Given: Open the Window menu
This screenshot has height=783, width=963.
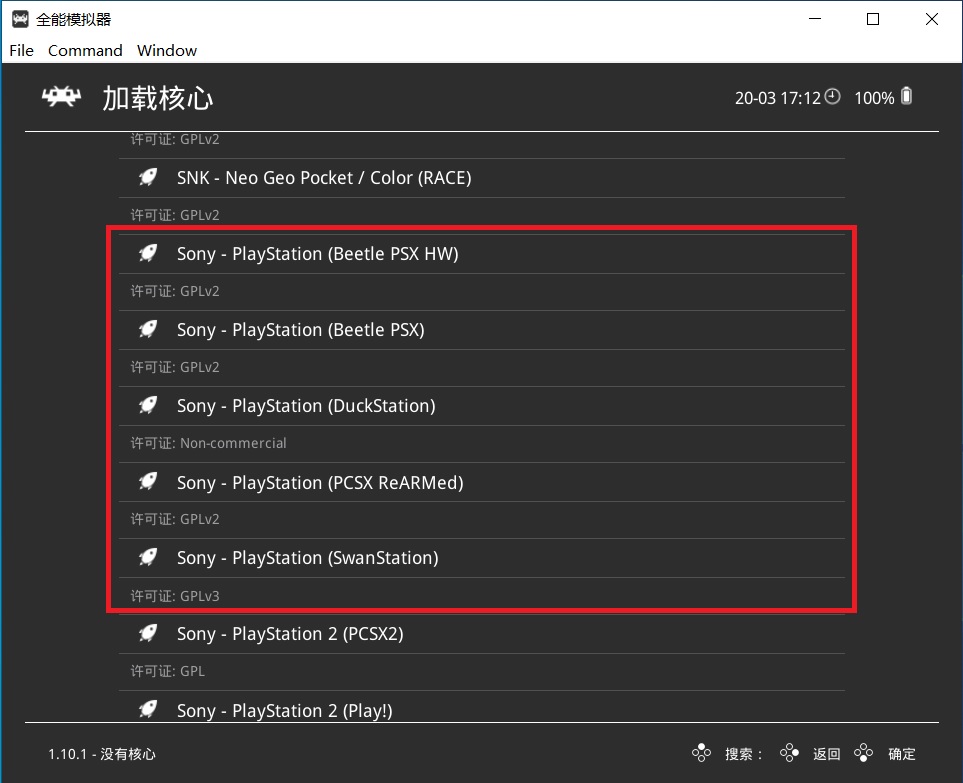Looking at the screenshot, I should 166,50.
